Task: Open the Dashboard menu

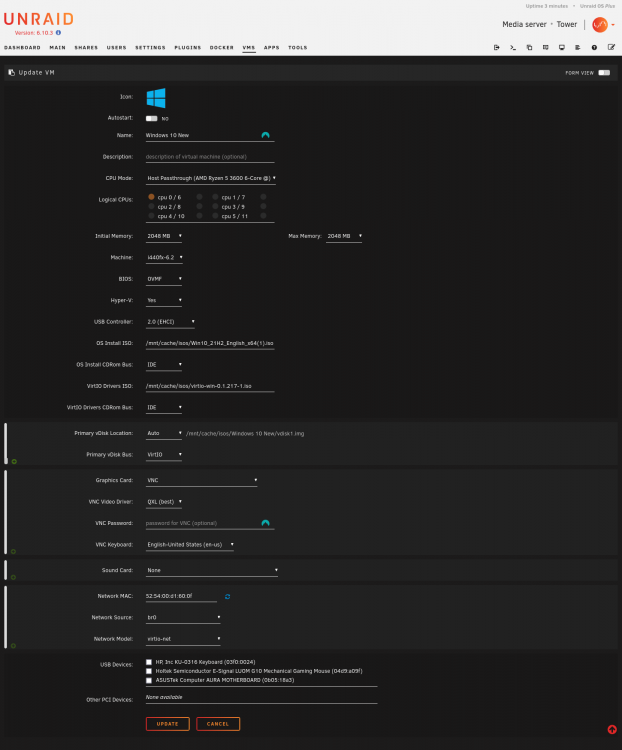Action: pos(22,48)
